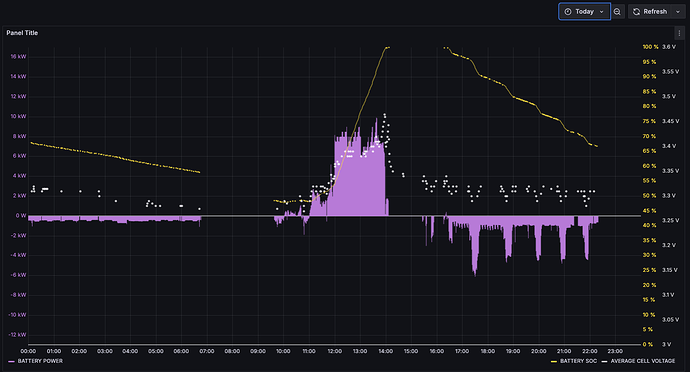Click the 3.25 V voltage axis label
Screen dimensions: 690x372
[x=671, y=221]
